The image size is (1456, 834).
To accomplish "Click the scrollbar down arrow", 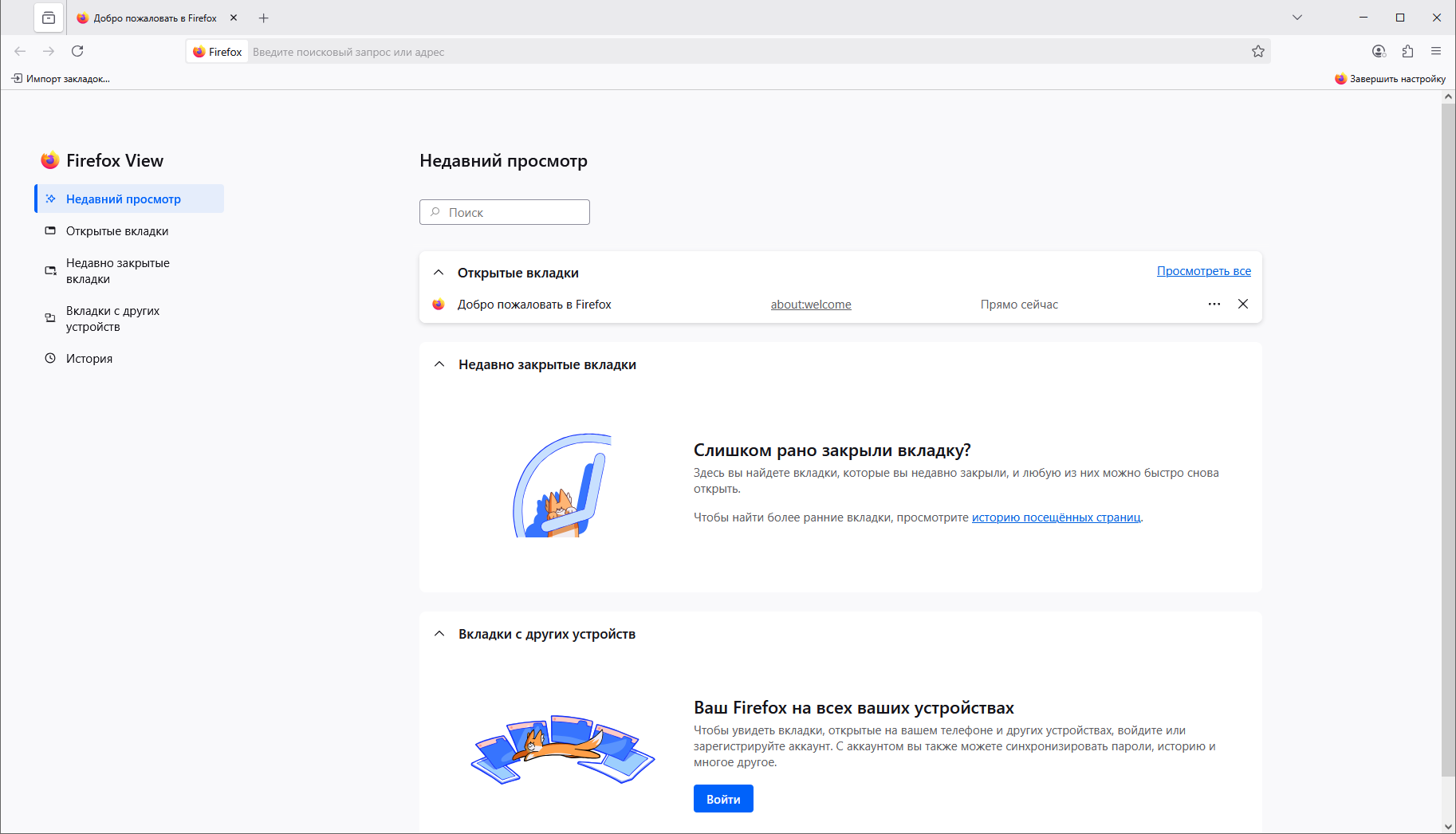I will pyautogui.click(x=1448, y=827).
